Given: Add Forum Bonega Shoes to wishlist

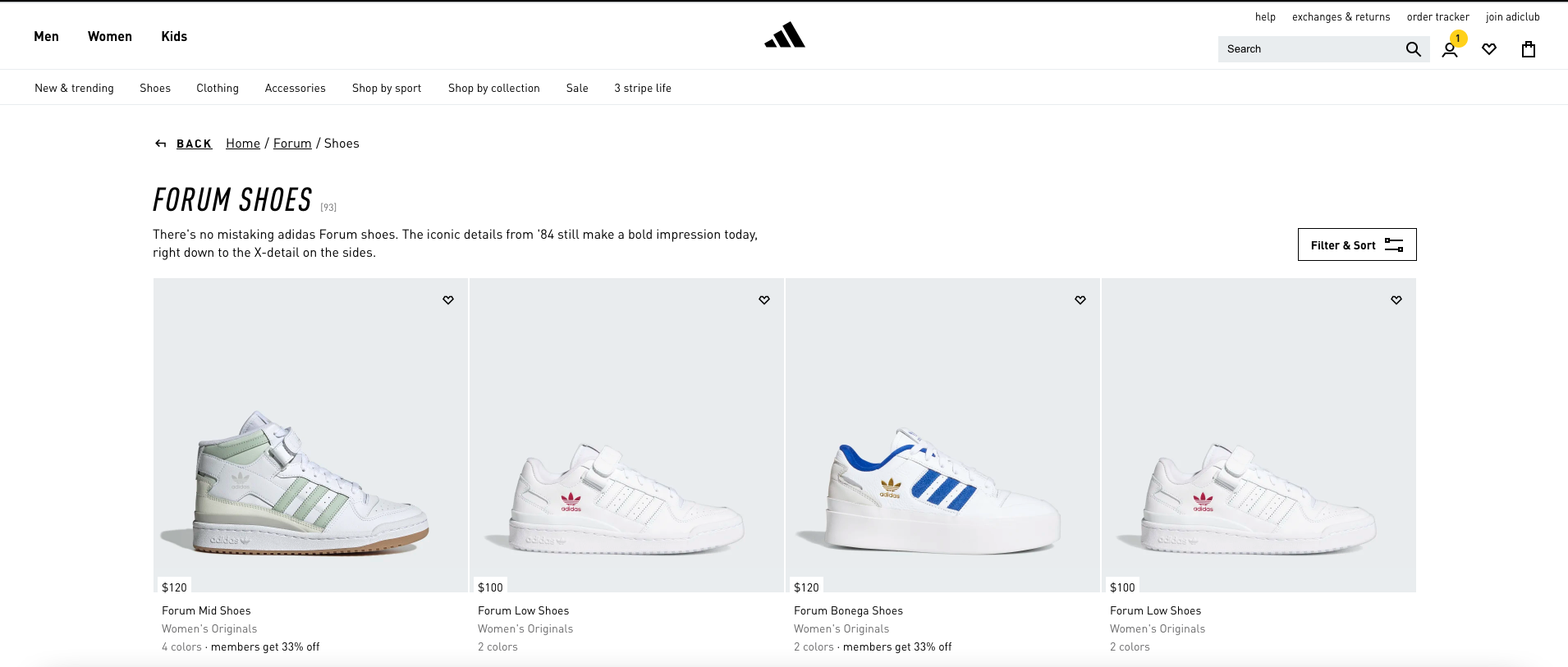Looking at the screenshot, I should tap(1080, 300).
